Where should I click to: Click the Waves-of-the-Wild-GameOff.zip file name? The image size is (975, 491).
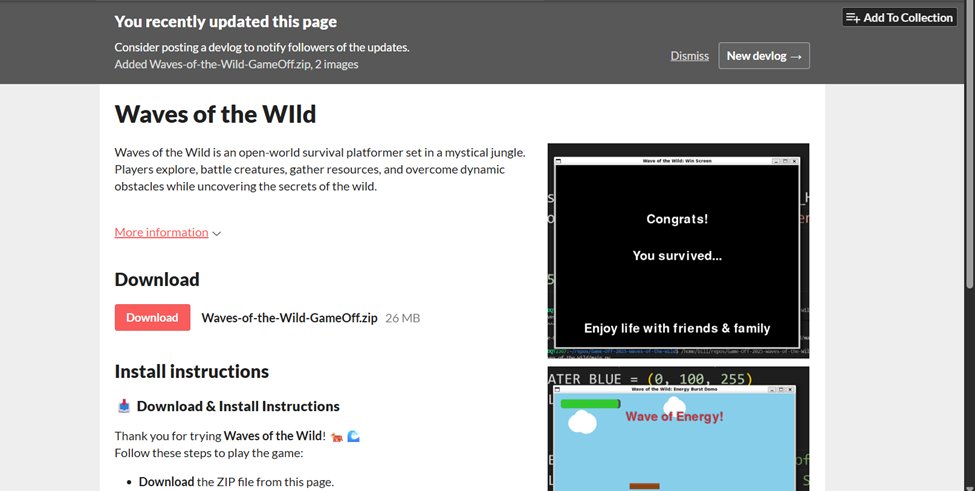pos(289,318)
